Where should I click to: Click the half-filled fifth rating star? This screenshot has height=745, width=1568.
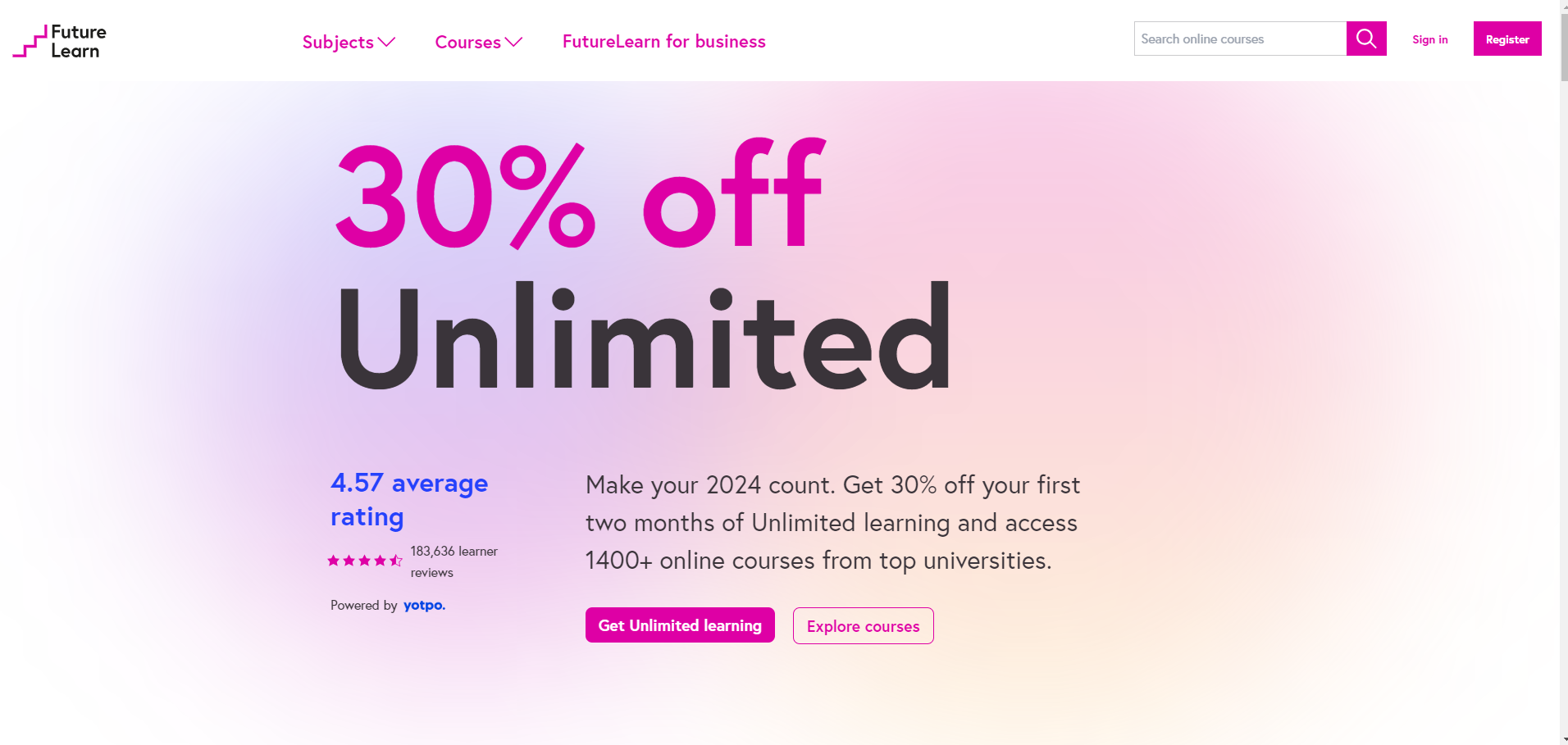396,561
